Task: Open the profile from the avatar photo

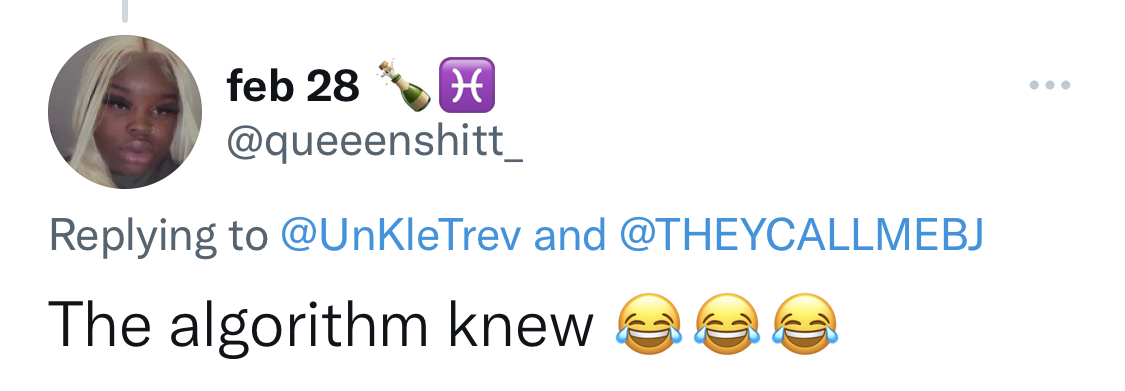Action: pos(125,112)
